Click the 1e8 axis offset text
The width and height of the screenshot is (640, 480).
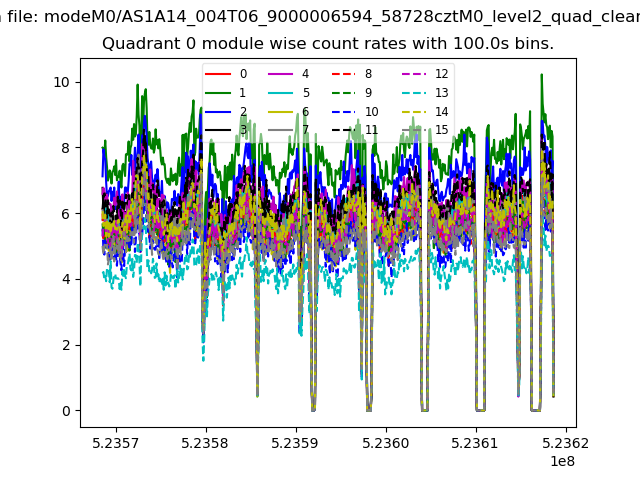(562, 461)
